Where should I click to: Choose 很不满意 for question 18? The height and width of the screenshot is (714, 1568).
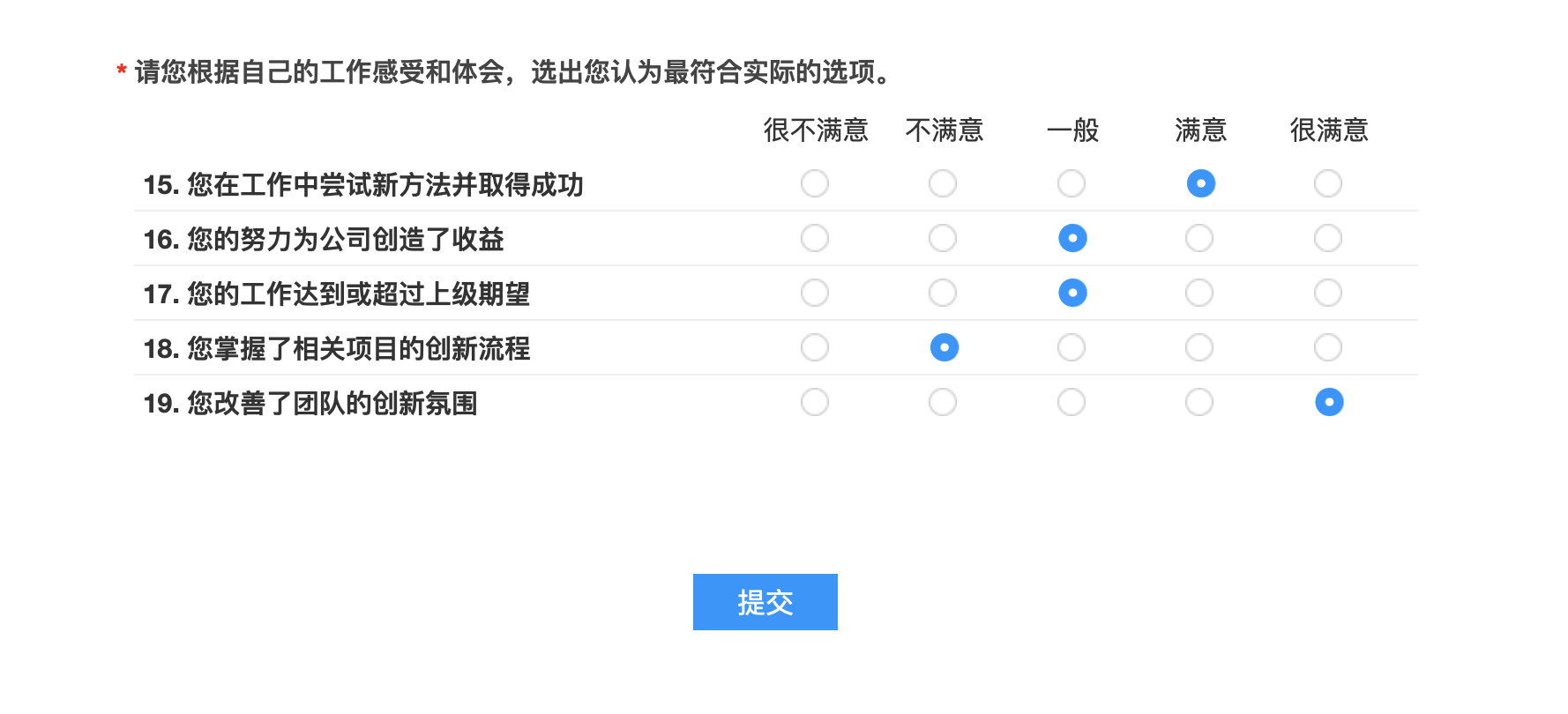[x=815, y=347]
